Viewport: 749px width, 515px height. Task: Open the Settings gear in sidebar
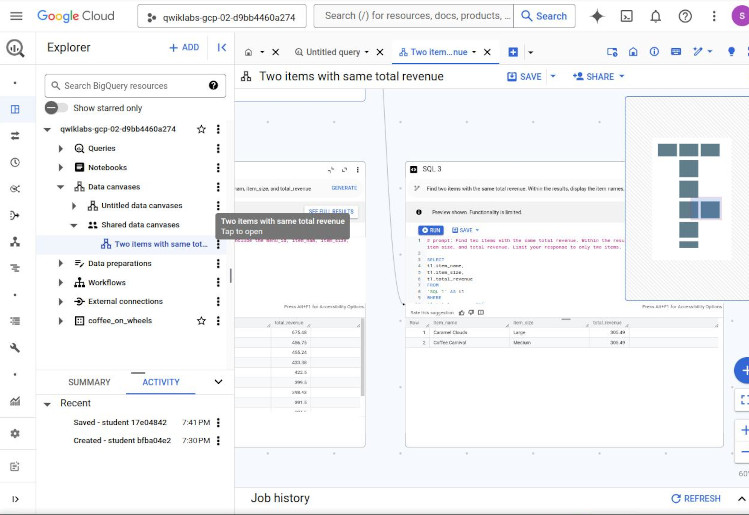tap(15, 433)
